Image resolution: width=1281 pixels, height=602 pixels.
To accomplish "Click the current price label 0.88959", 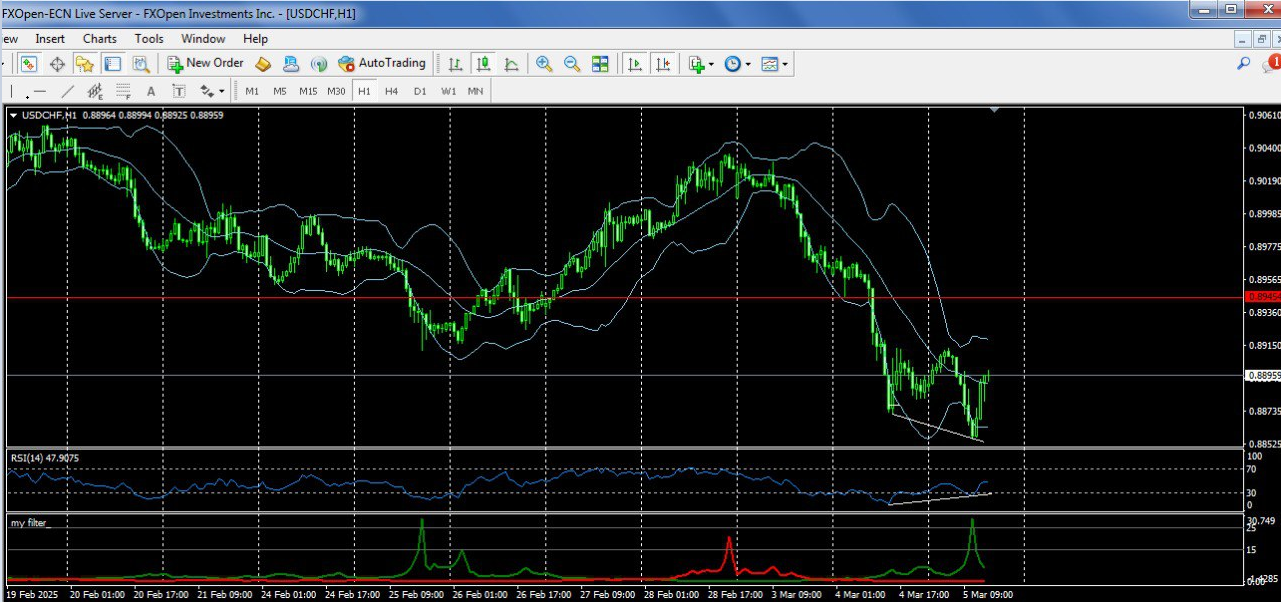I will (x=1263, y=375).
